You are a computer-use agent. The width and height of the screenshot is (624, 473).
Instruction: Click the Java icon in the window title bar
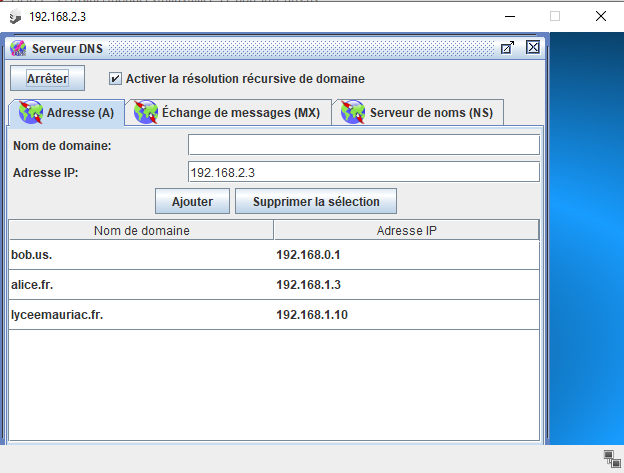(14, 16)
